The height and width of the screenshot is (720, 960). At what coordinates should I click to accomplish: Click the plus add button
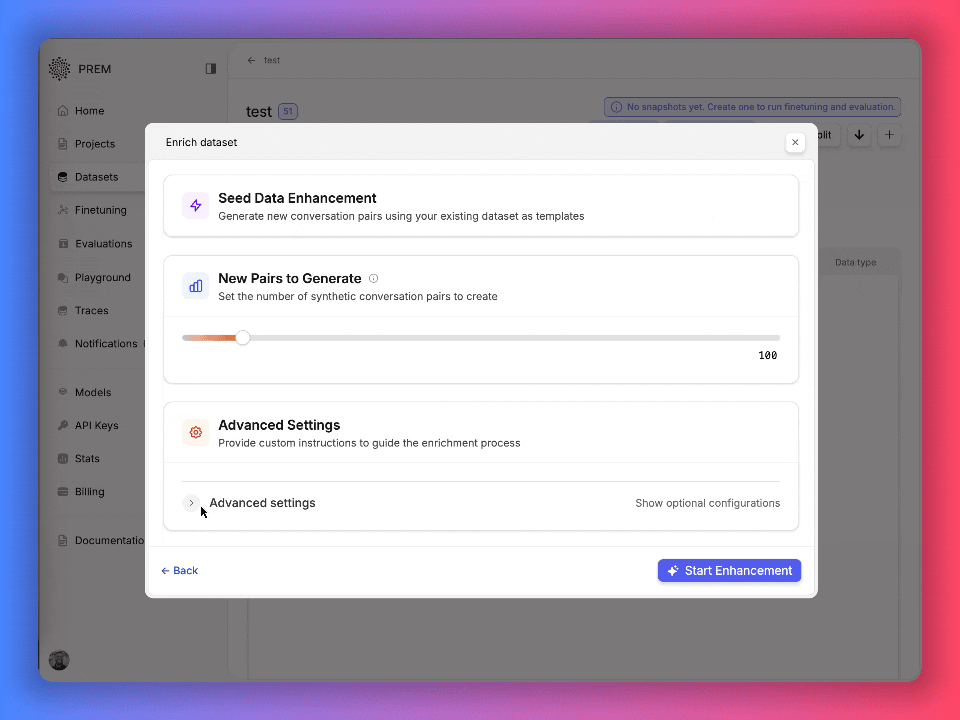889,135
